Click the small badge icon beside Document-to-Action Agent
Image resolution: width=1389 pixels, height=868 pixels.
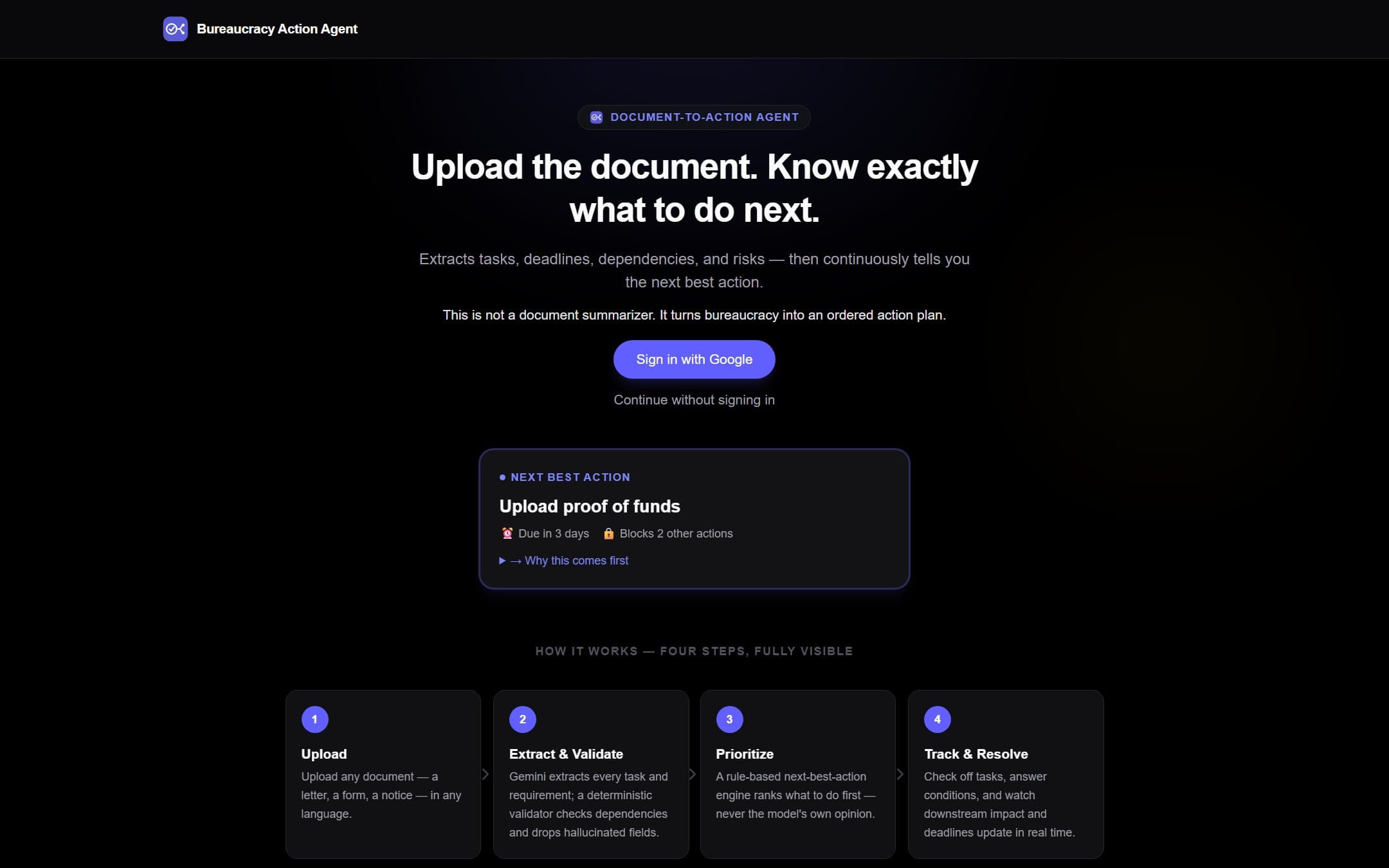click(596, 117)
